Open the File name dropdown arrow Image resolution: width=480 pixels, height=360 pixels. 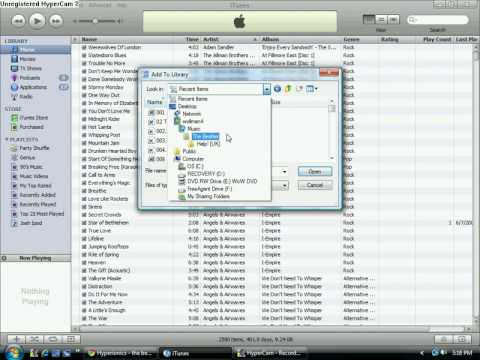[x=284, y=172]
